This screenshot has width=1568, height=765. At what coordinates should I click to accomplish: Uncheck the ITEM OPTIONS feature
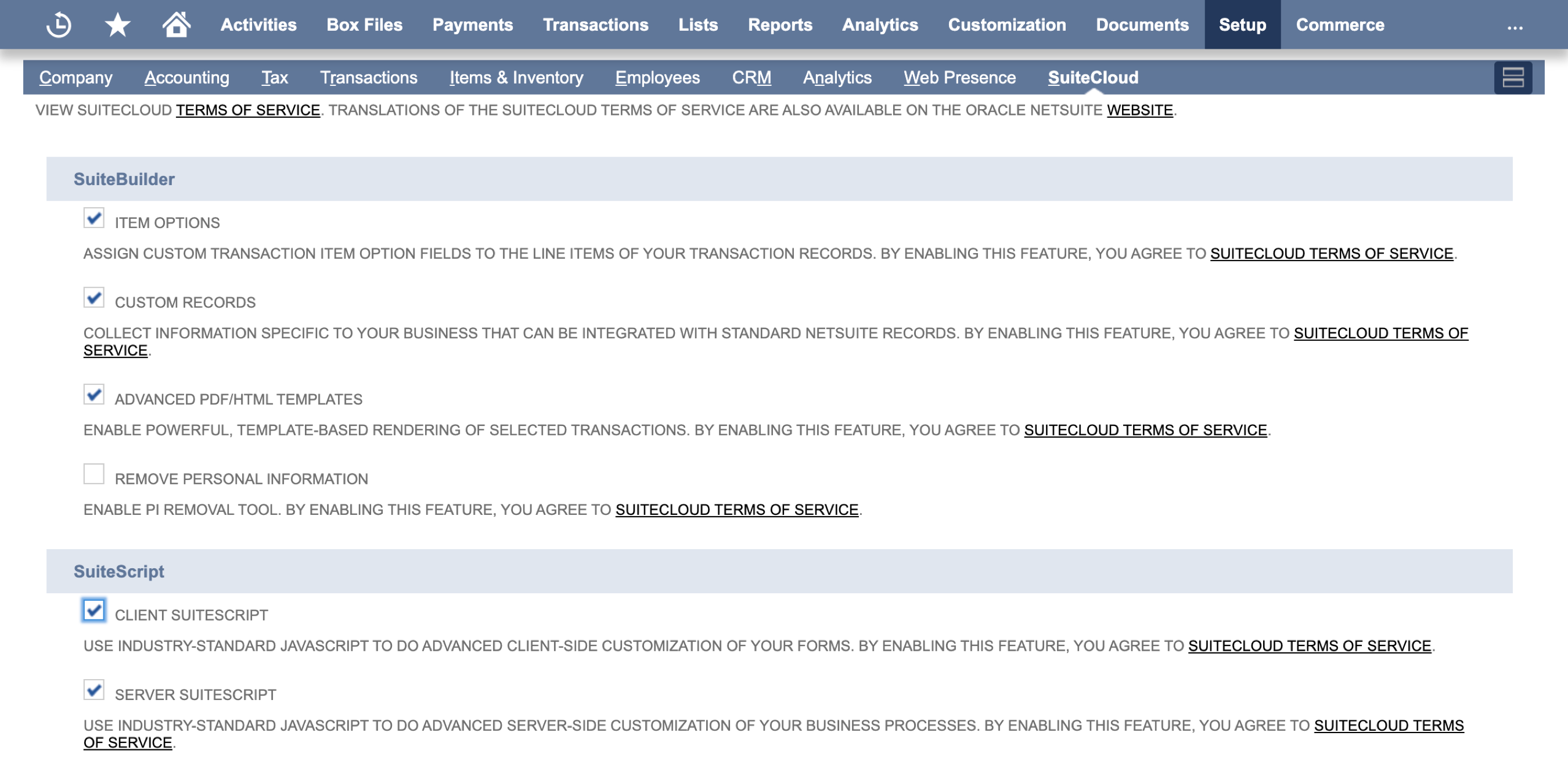pos(93,219)
